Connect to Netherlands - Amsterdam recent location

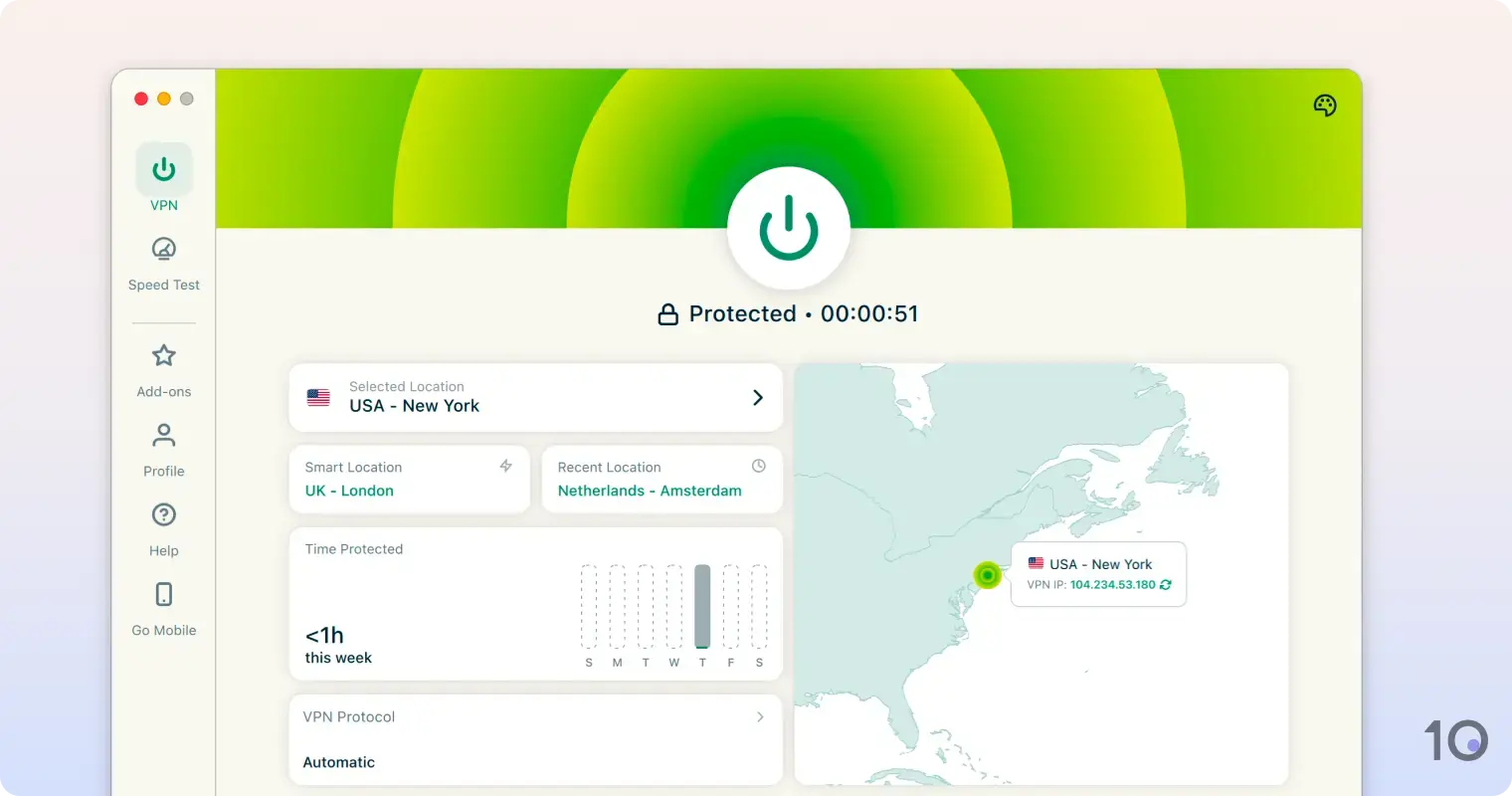pyautogui.click(x=650, y=491)
